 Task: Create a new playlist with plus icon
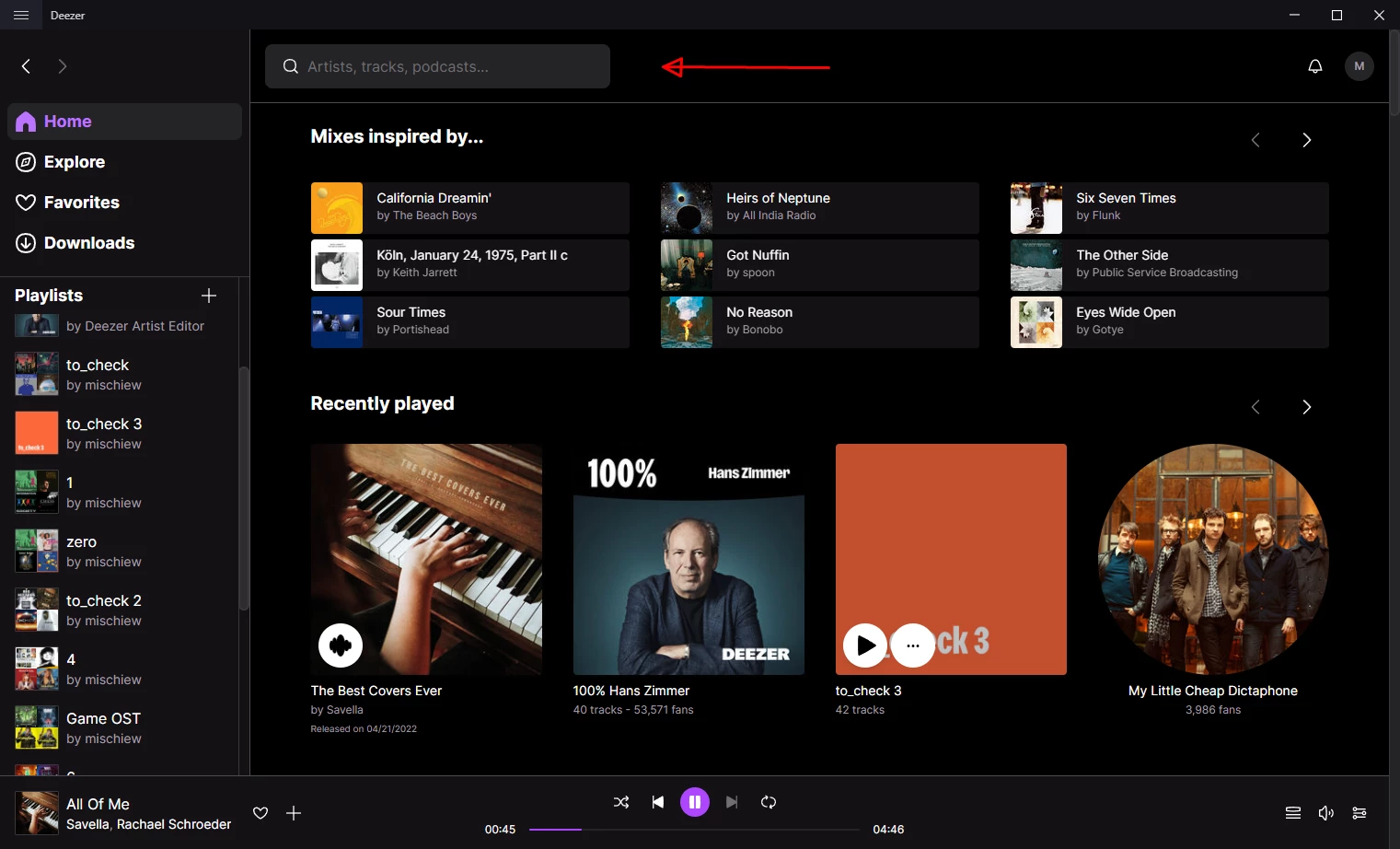point(209,296)
